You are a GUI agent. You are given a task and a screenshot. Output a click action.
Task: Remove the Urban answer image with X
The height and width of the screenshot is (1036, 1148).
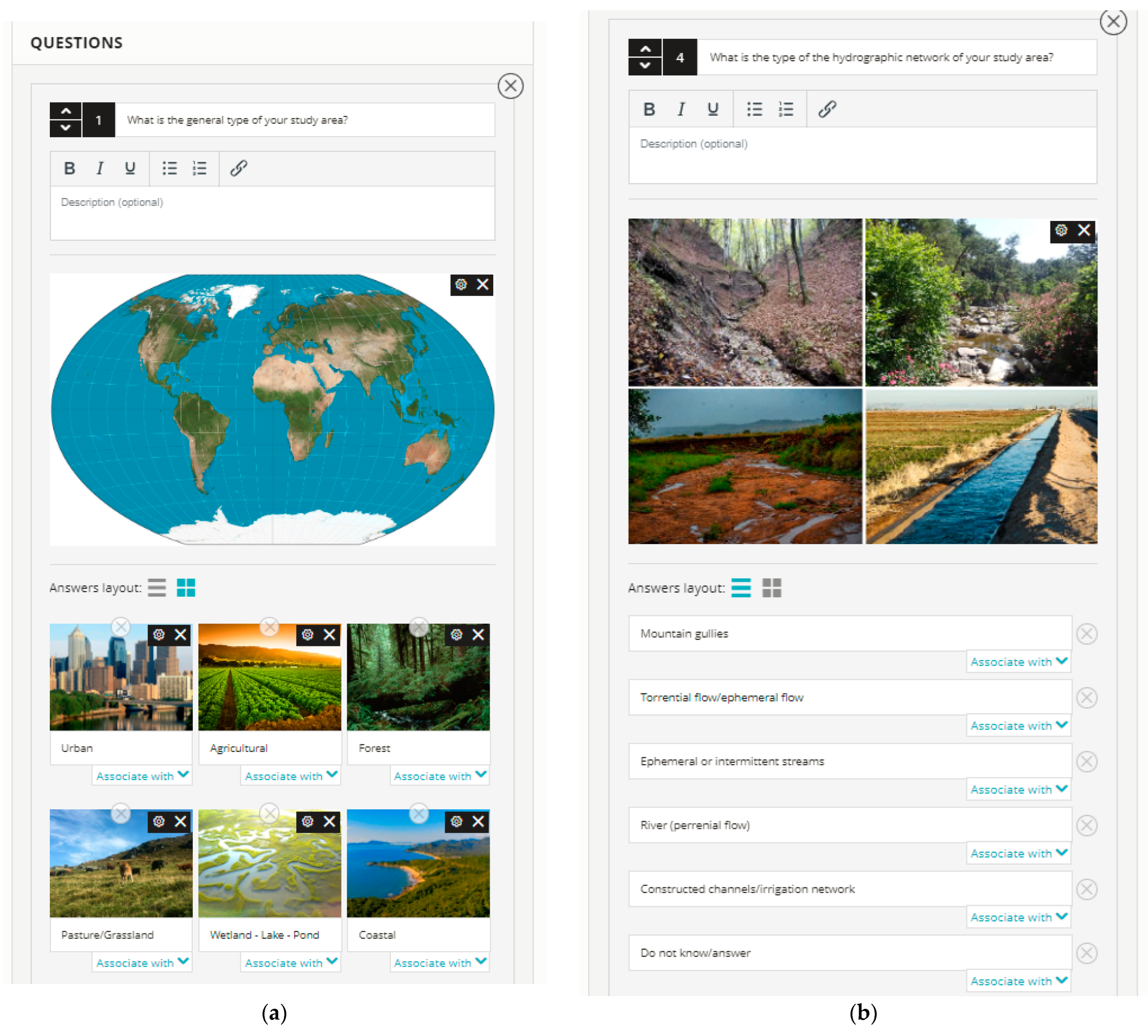pyautogui.click(x=180, y=635)
